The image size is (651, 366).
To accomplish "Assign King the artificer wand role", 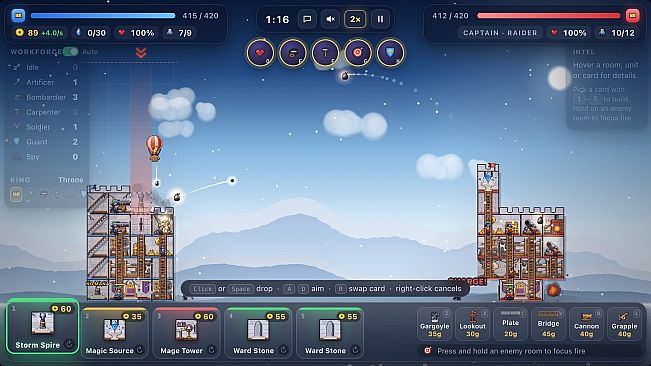I will 30,194.
